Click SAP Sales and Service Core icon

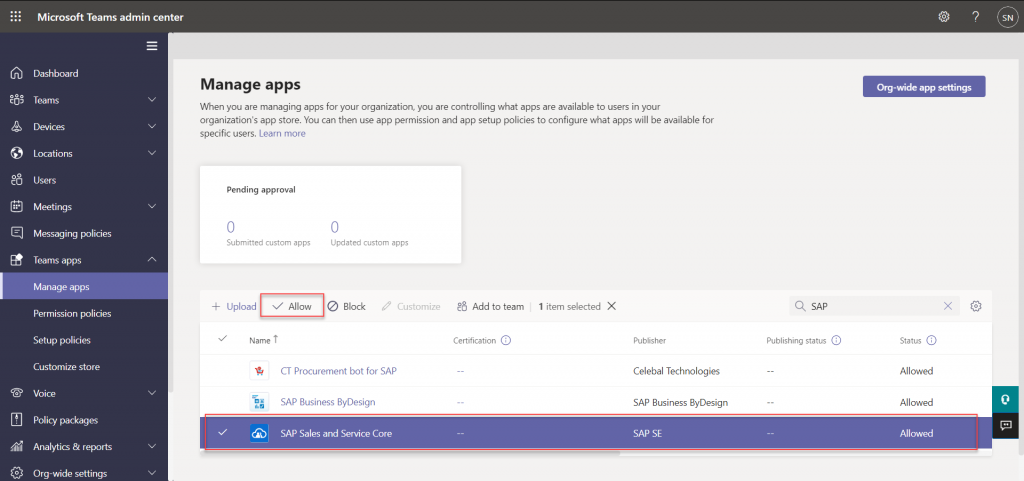[x=259, y=433]
